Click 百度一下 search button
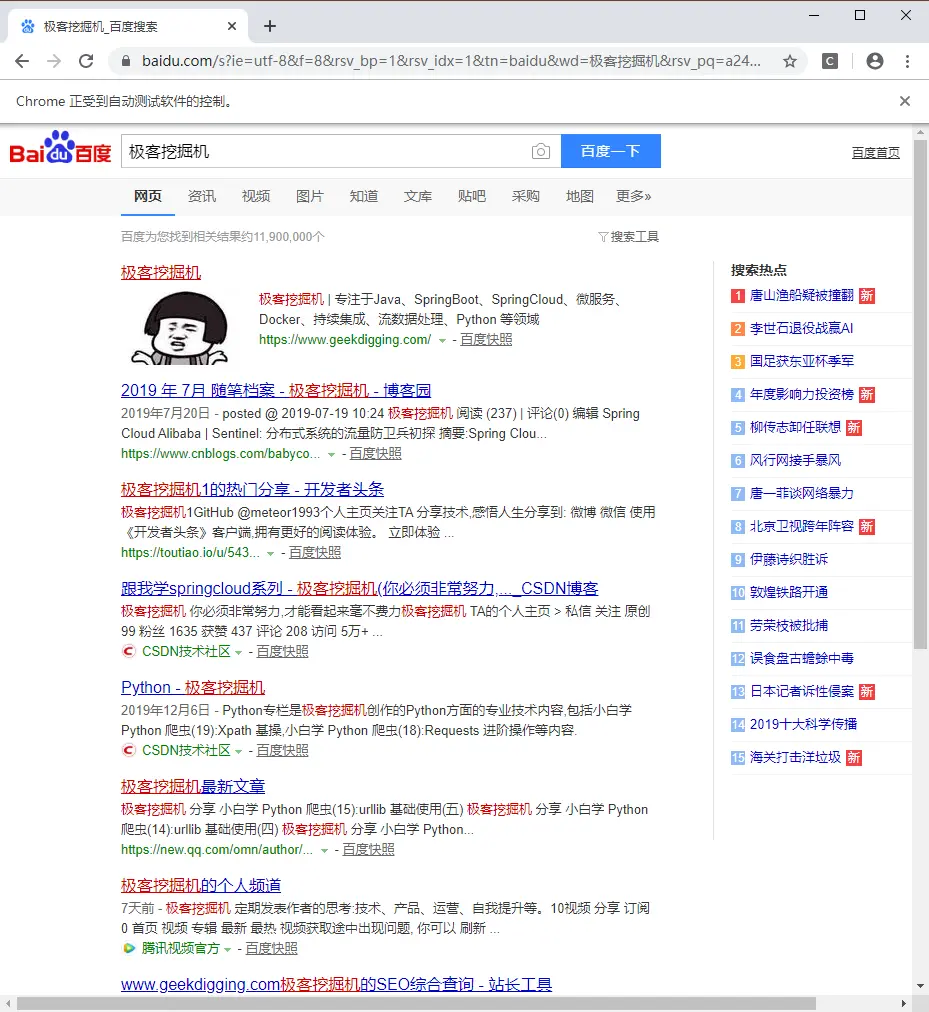929x1012 pixels. click(x=611, y=151)
